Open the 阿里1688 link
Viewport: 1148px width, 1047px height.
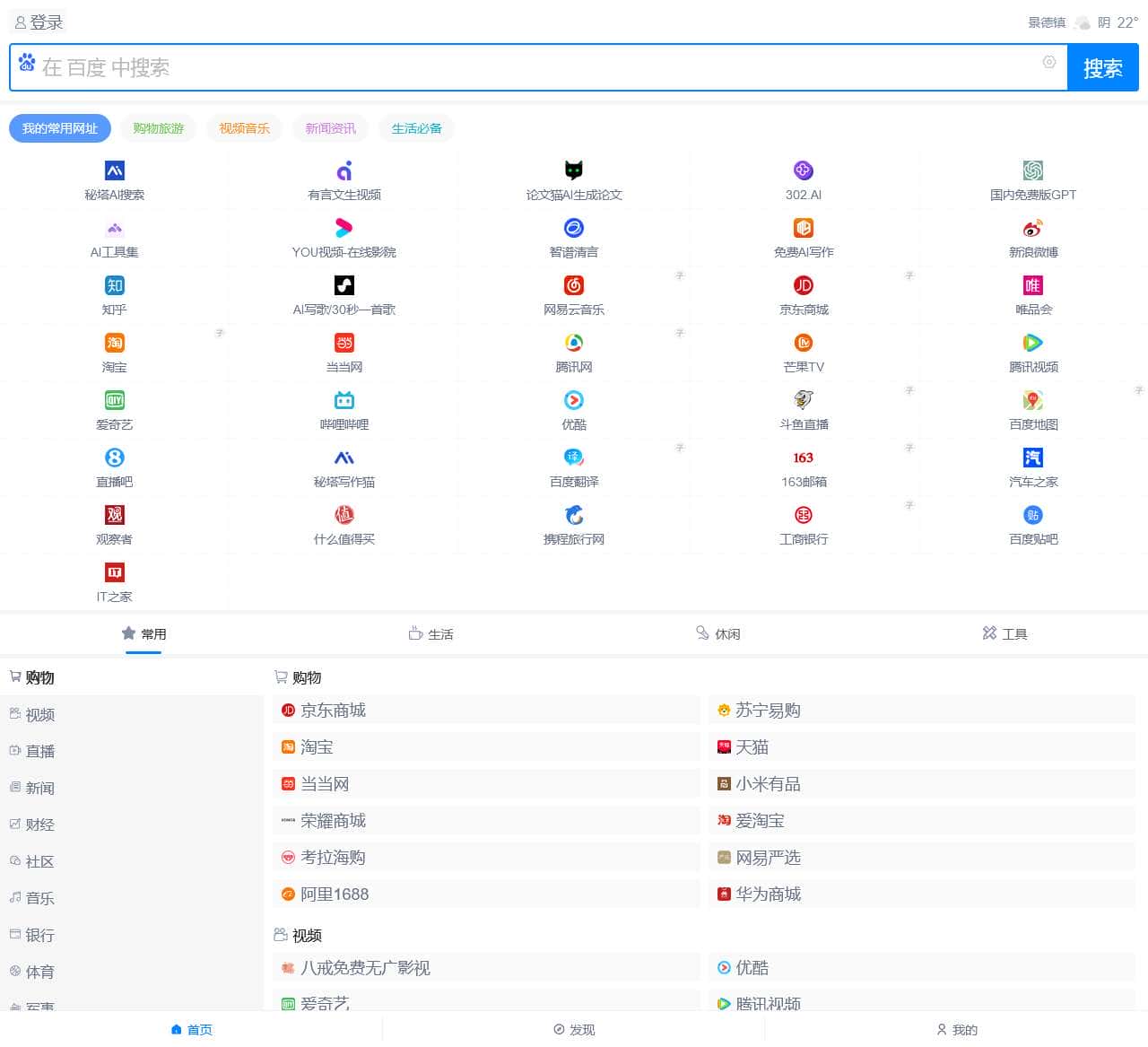487,894
